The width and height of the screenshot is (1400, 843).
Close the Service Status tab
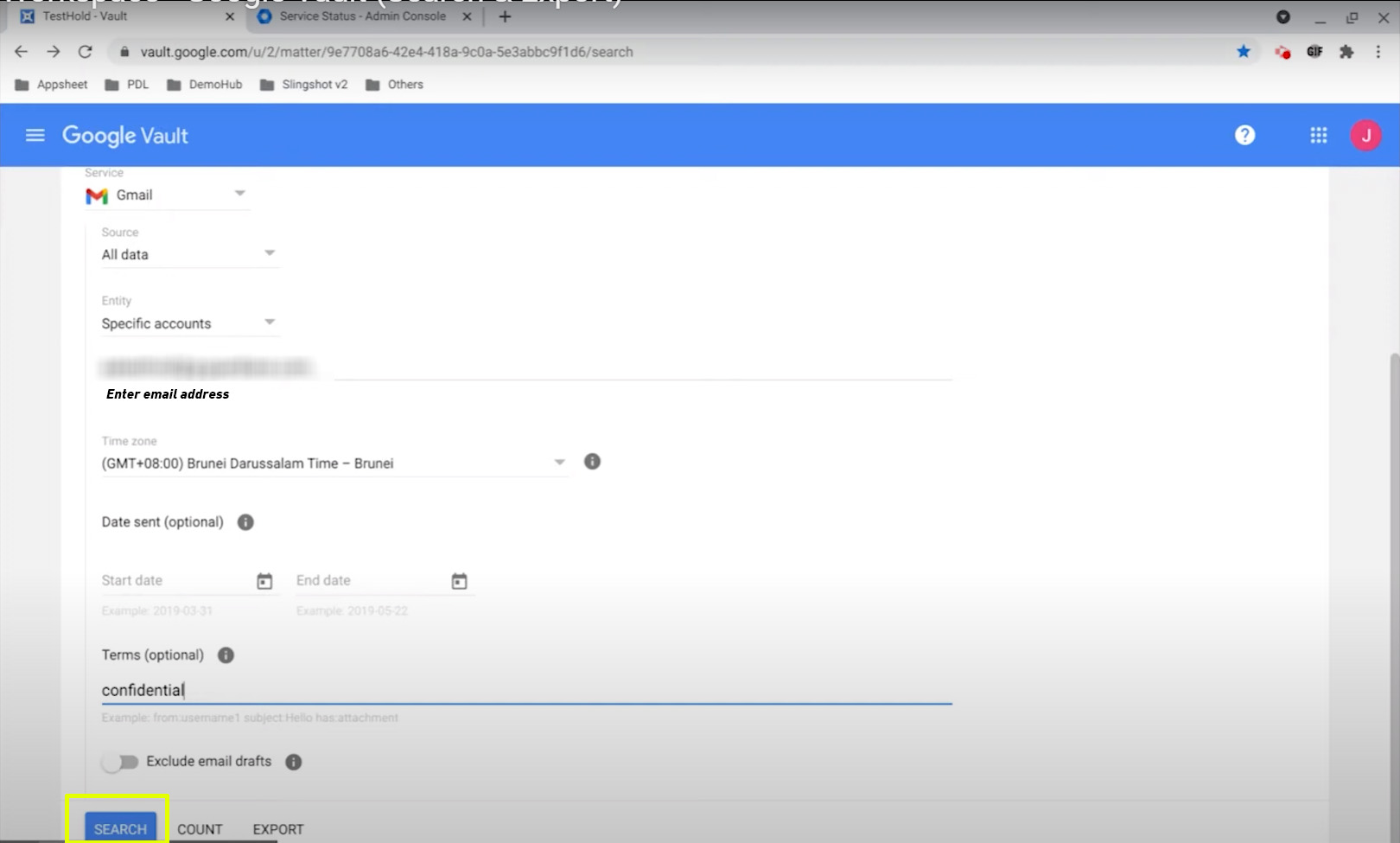(x=467, y=16)
